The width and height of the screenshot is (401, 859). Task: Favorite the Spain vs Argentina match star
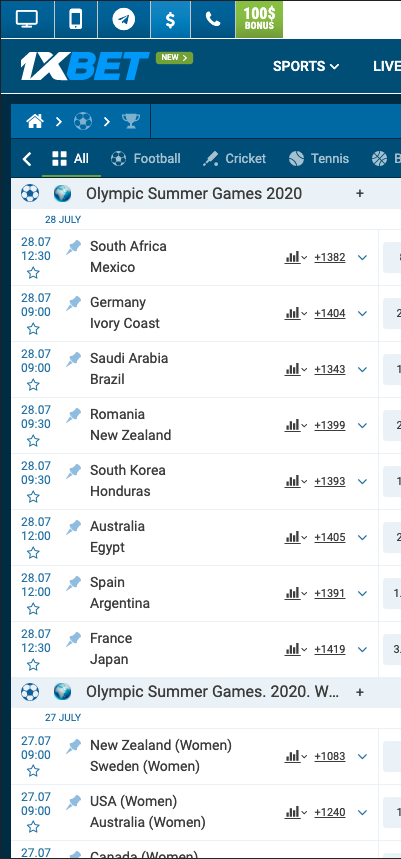pos(33,609)
